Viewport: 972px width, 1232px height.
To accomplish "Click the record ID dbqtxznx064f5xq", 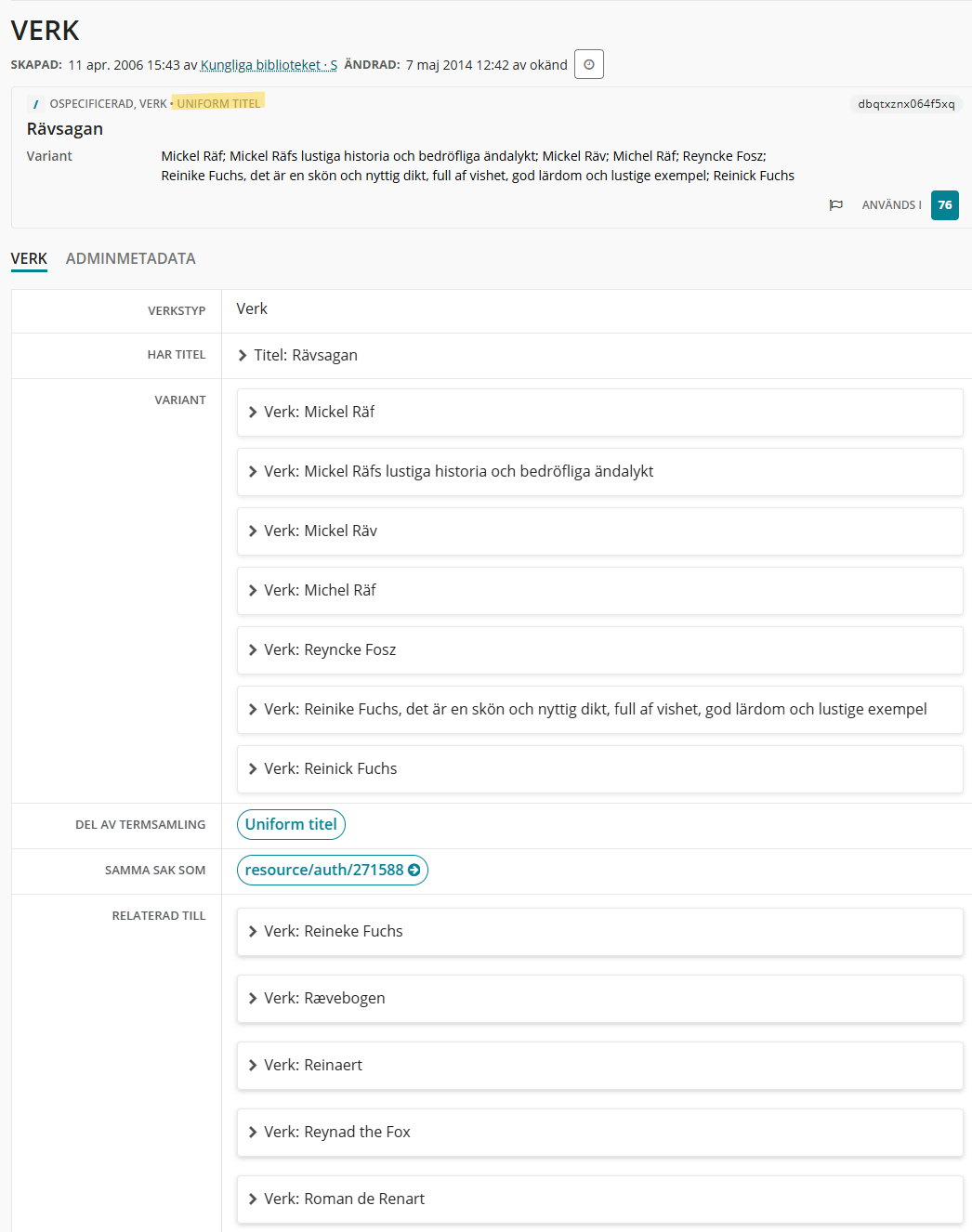I will (x=906, y=104).
